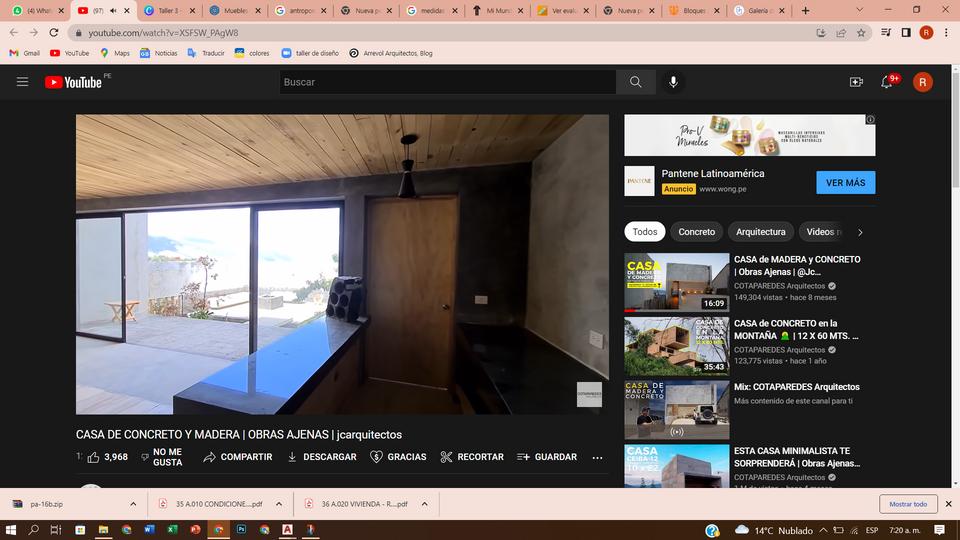Open CASA de CONCRETO en la MONTAÑA thumbnail
The width and height of the screenshot is (960, 540).
click(x=677, y=346)
